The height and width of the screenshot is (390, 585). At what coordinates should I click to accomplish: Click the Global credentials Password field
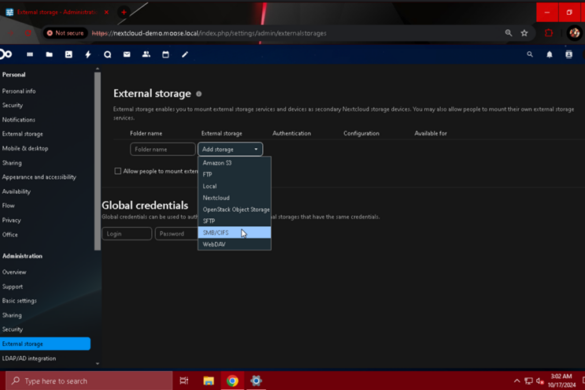tap(176, 234)
